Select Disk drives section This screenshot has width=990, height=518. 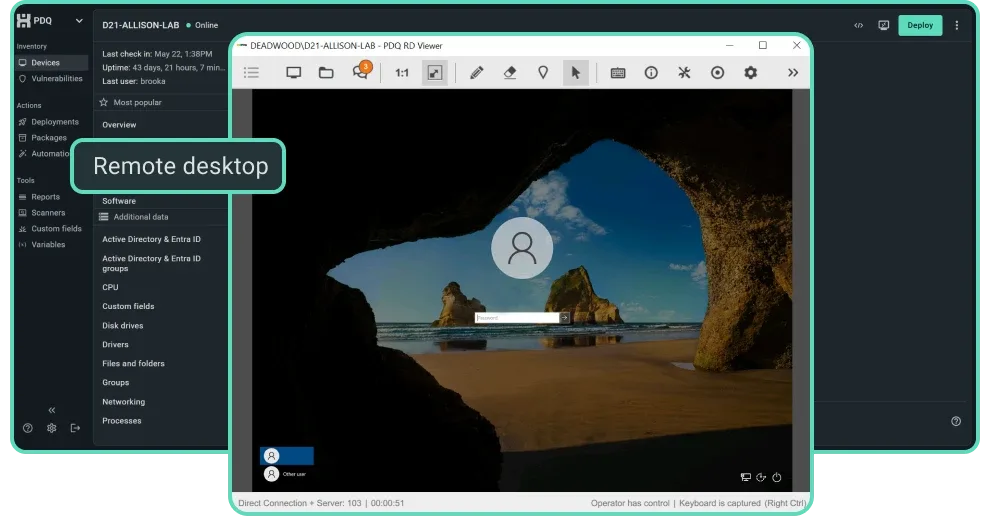point(123,326)
